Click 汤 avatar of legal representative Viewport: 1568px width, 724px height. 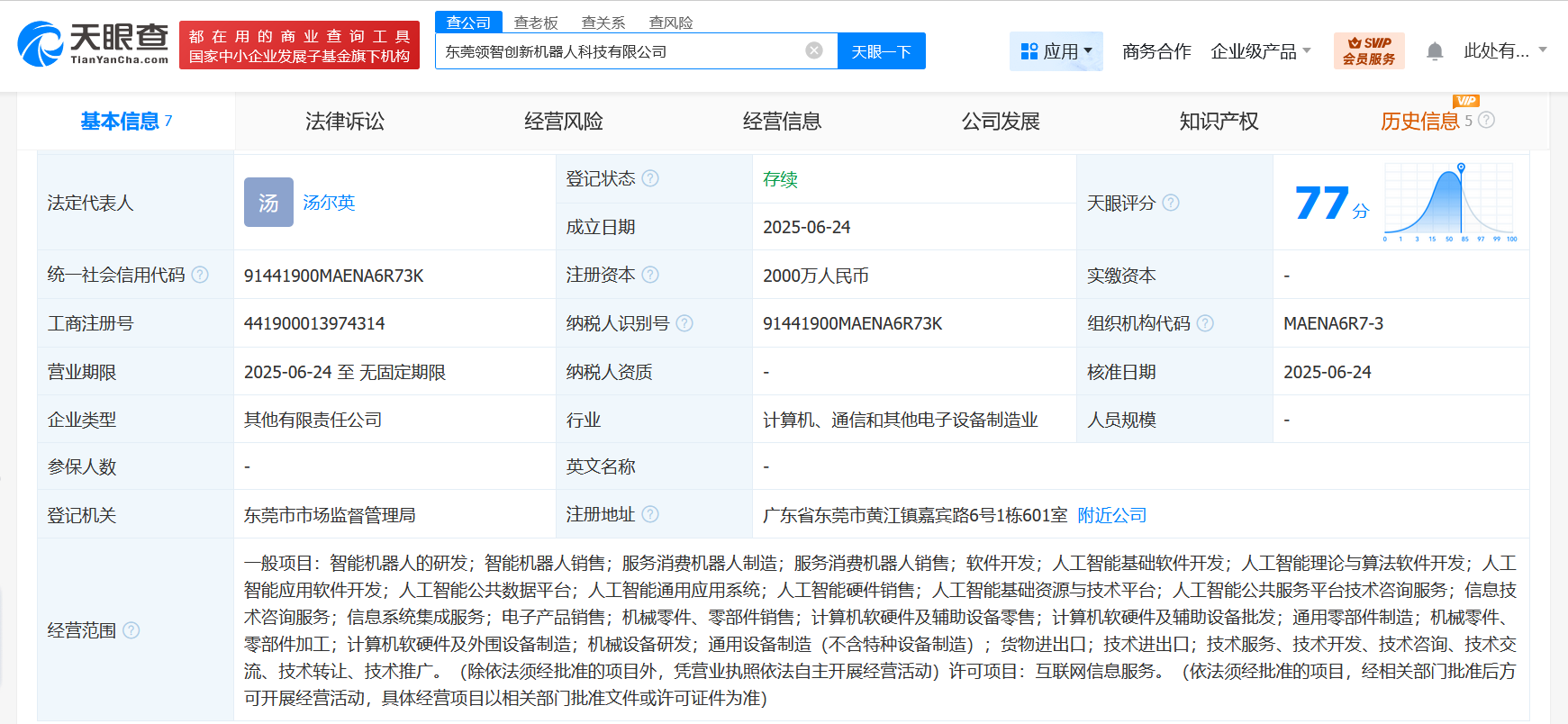[x=268, y=203]
